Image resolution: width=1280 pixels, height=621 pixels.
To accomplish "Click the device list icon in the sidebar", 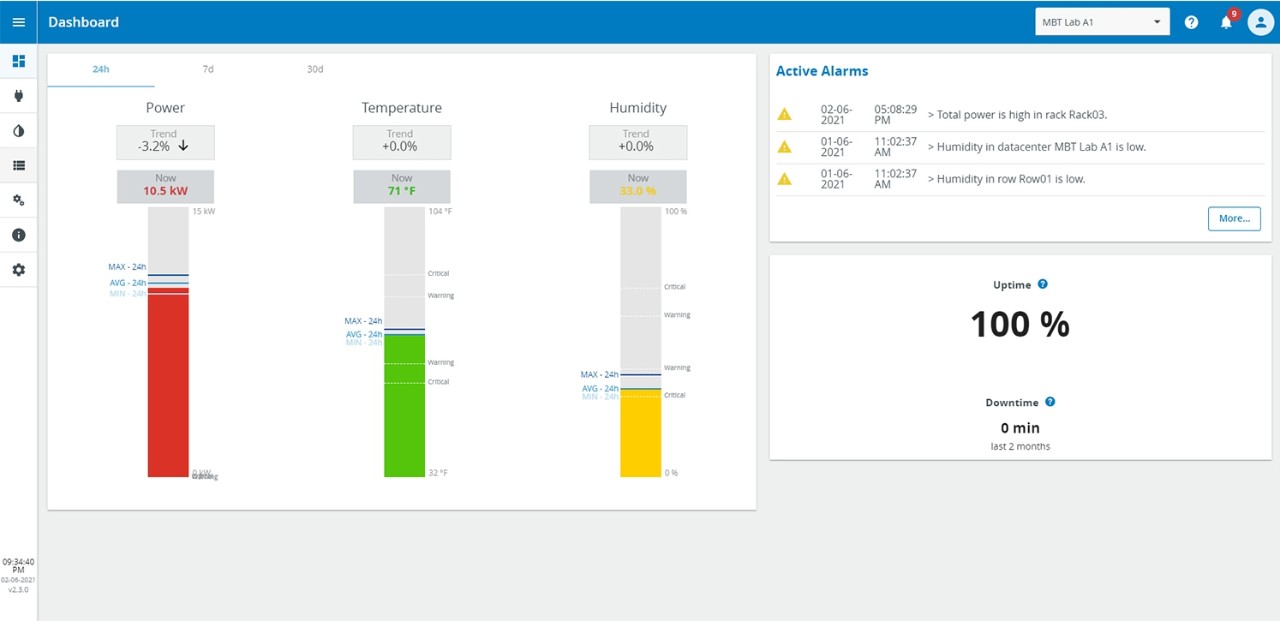I will click(x=18, y=165).
